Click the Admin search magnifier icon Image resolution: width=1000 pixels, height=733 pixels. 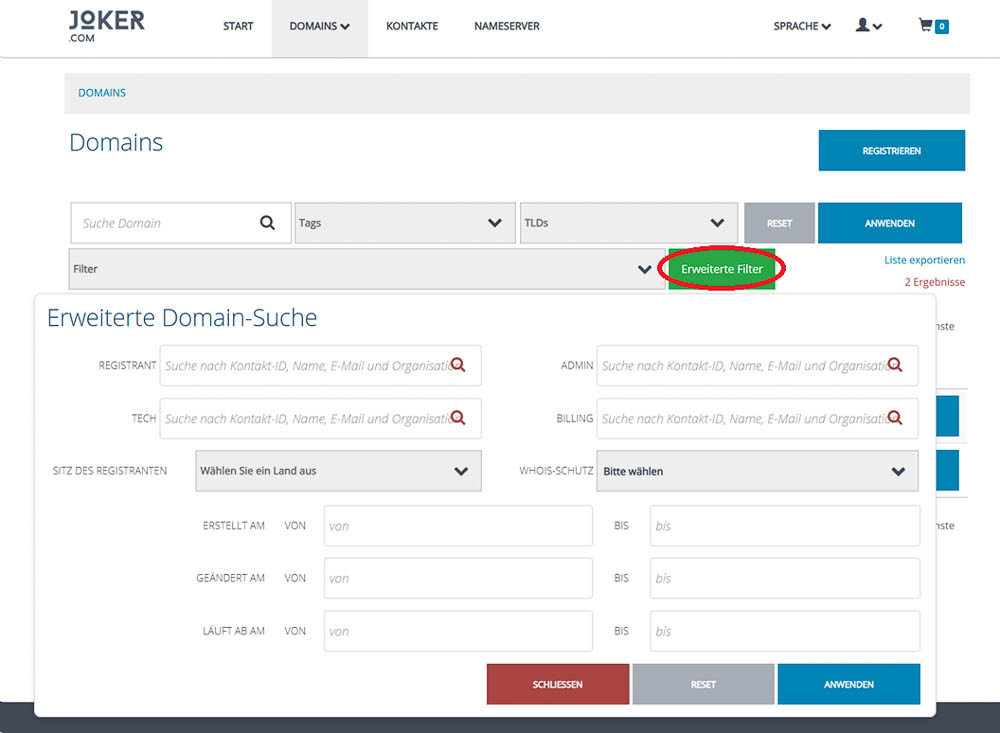(x=895, y=365)
